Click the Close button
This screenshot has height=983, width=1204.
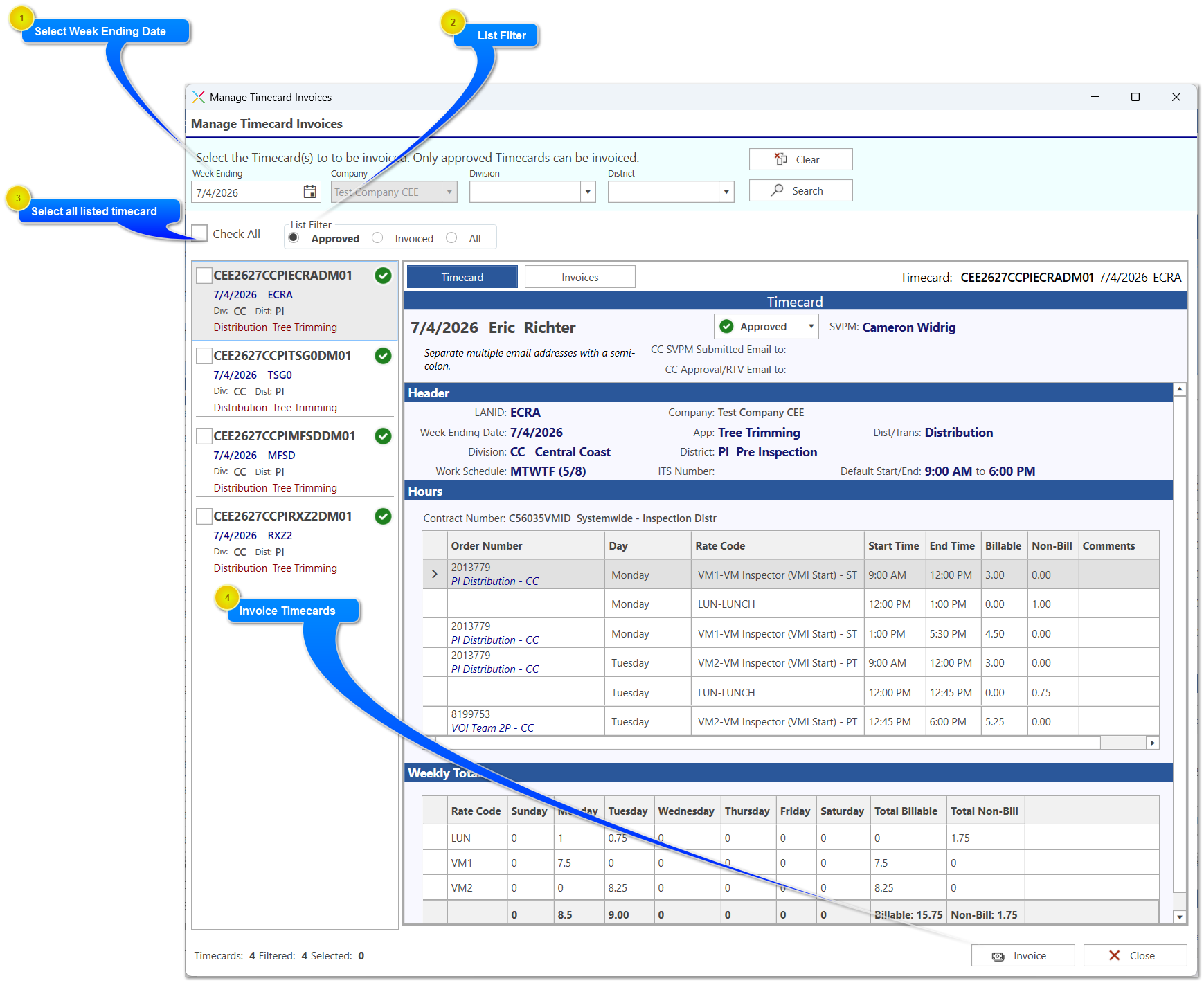(1135, 955)
